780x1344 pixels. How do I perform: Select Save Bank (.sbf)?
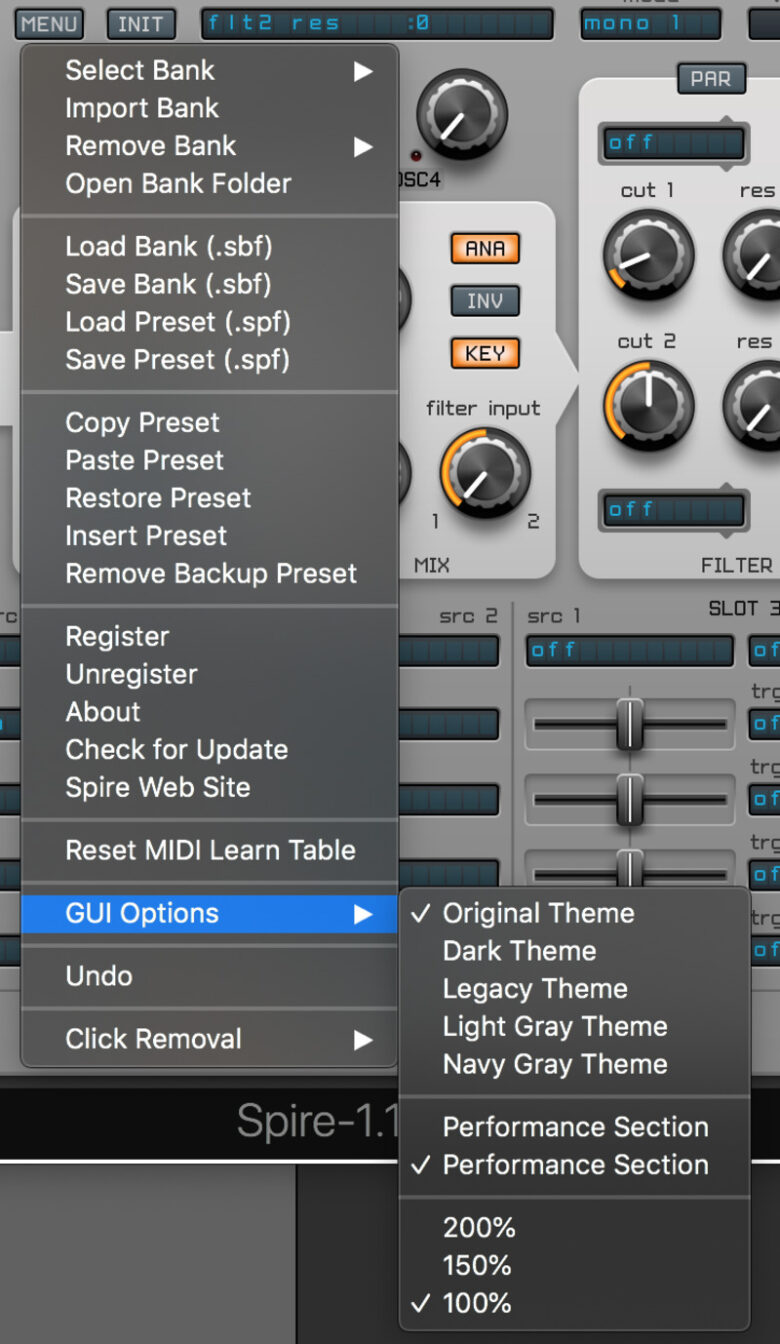[x=210, y=285]
